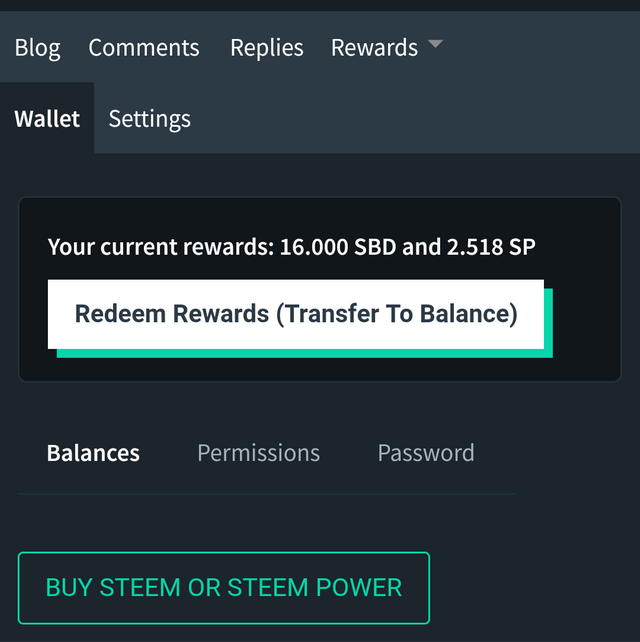The image size is (640, 642).
Task: Click the dark header strip above Blog
Action: (320, 6)
